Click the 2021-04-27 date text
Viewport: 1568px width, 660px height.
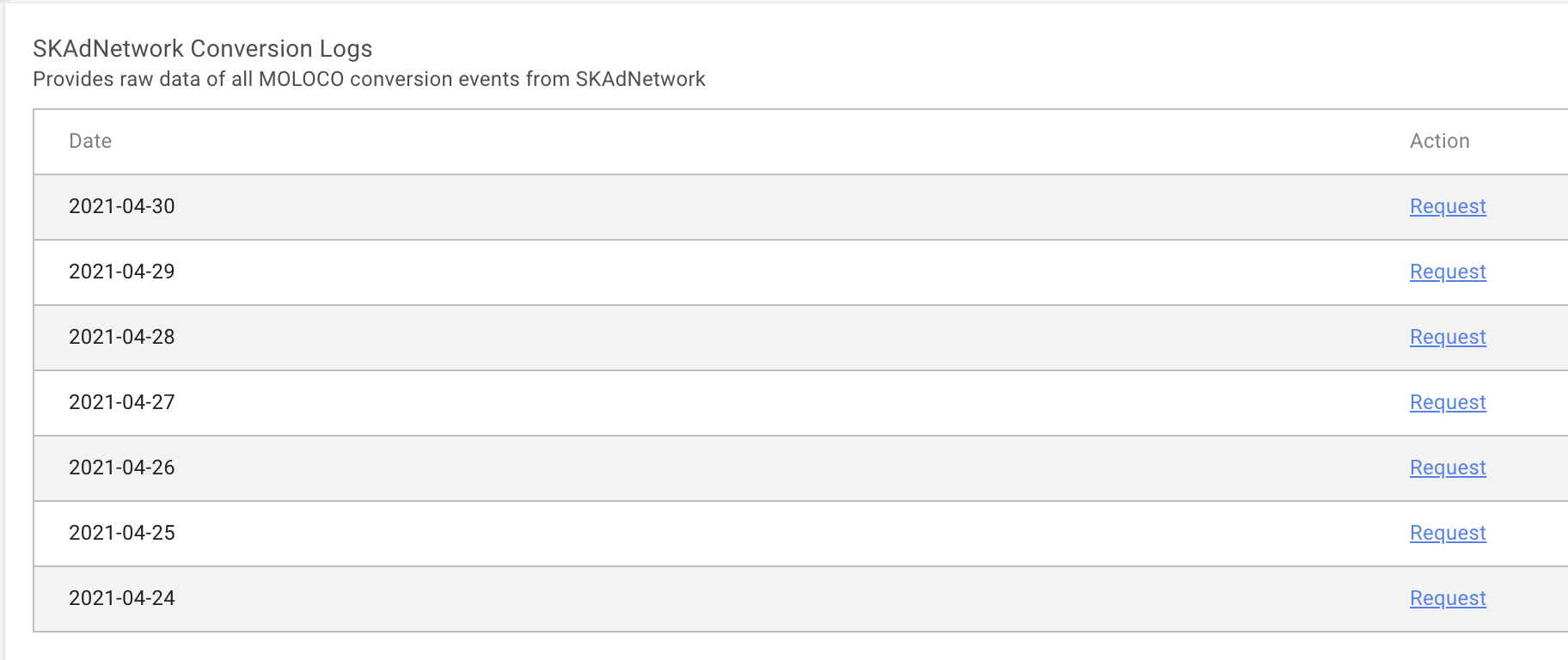coord(122,402)
